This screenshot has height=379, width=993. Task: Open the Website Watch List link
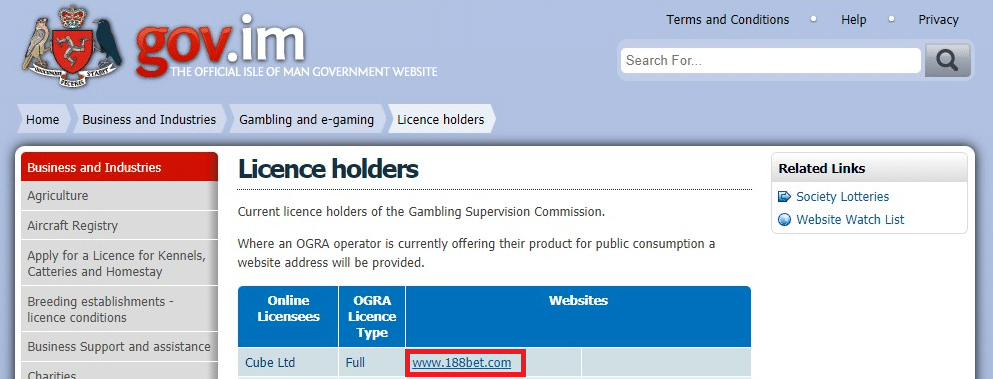pos(850,219)
